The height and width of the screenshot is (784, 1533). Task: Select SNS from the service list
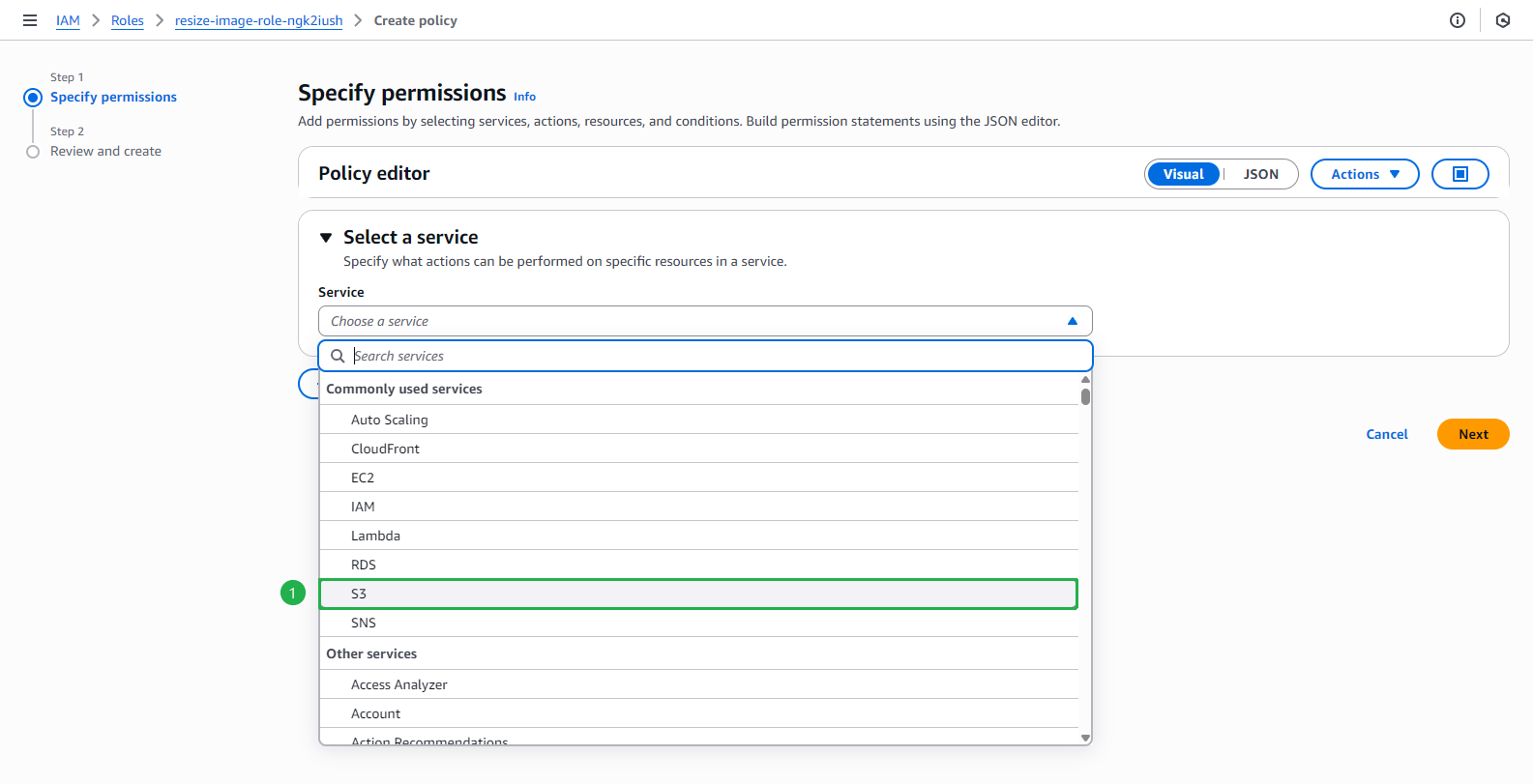point(698,623)
